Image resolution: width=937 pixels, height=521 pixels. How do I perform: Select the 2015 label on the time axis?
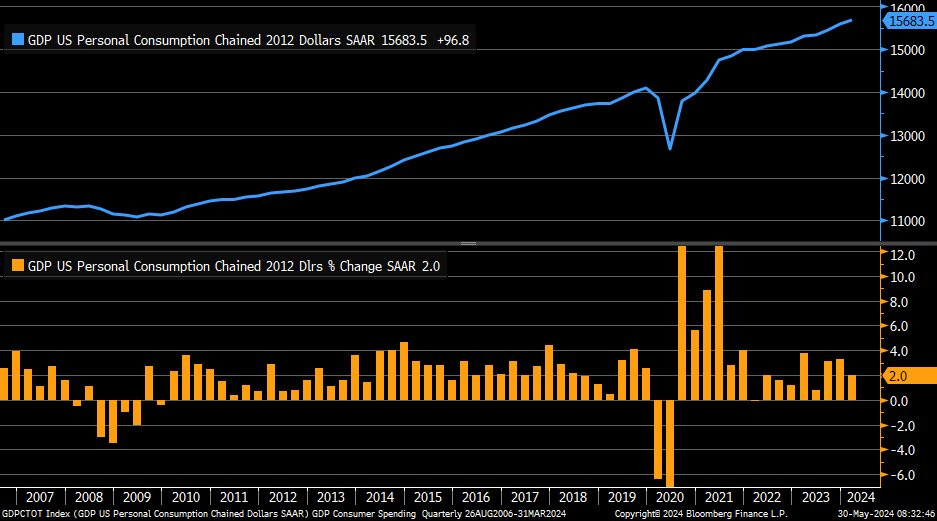tap(426, 497)
